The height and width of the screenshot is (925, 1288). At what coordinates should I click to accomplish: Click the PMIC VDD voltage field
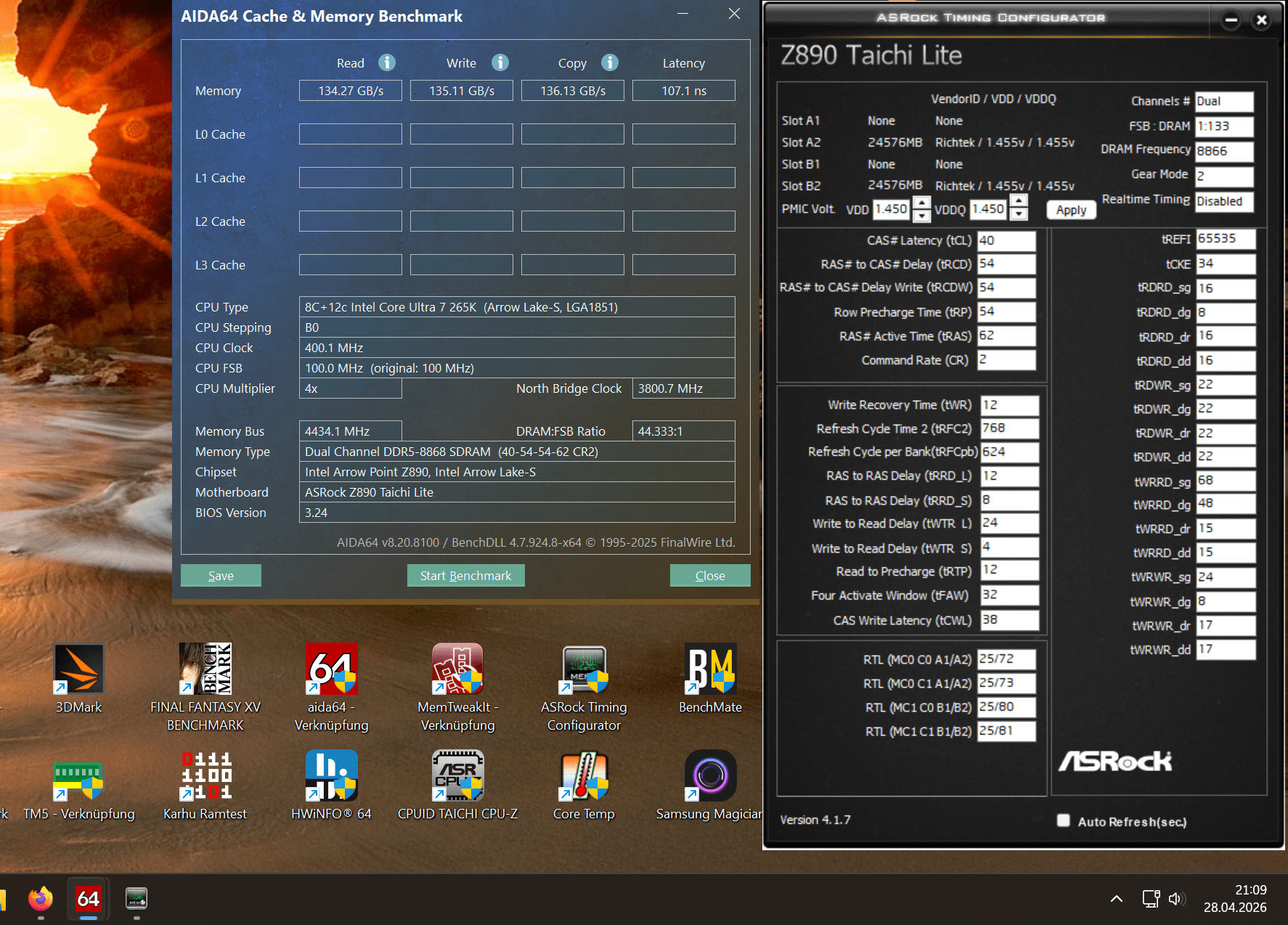point(892,209)
